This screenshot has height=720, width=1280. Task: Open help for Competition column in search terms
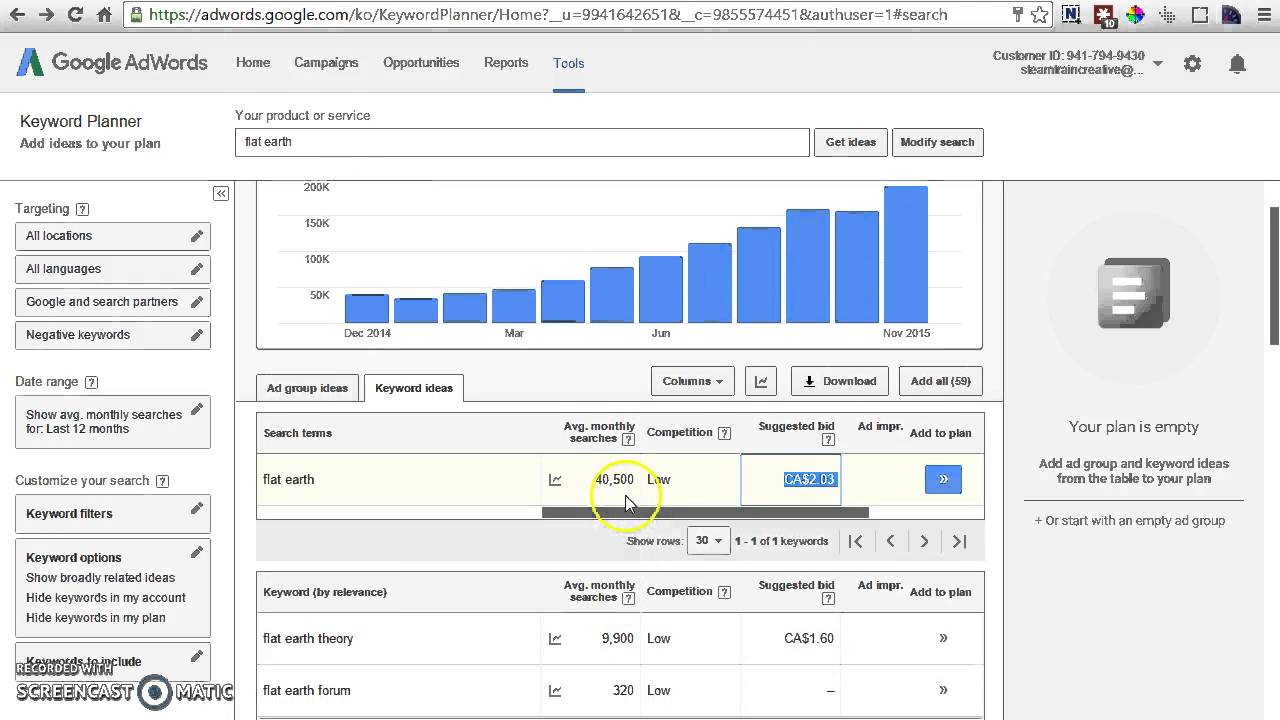[x=724, y=433]
